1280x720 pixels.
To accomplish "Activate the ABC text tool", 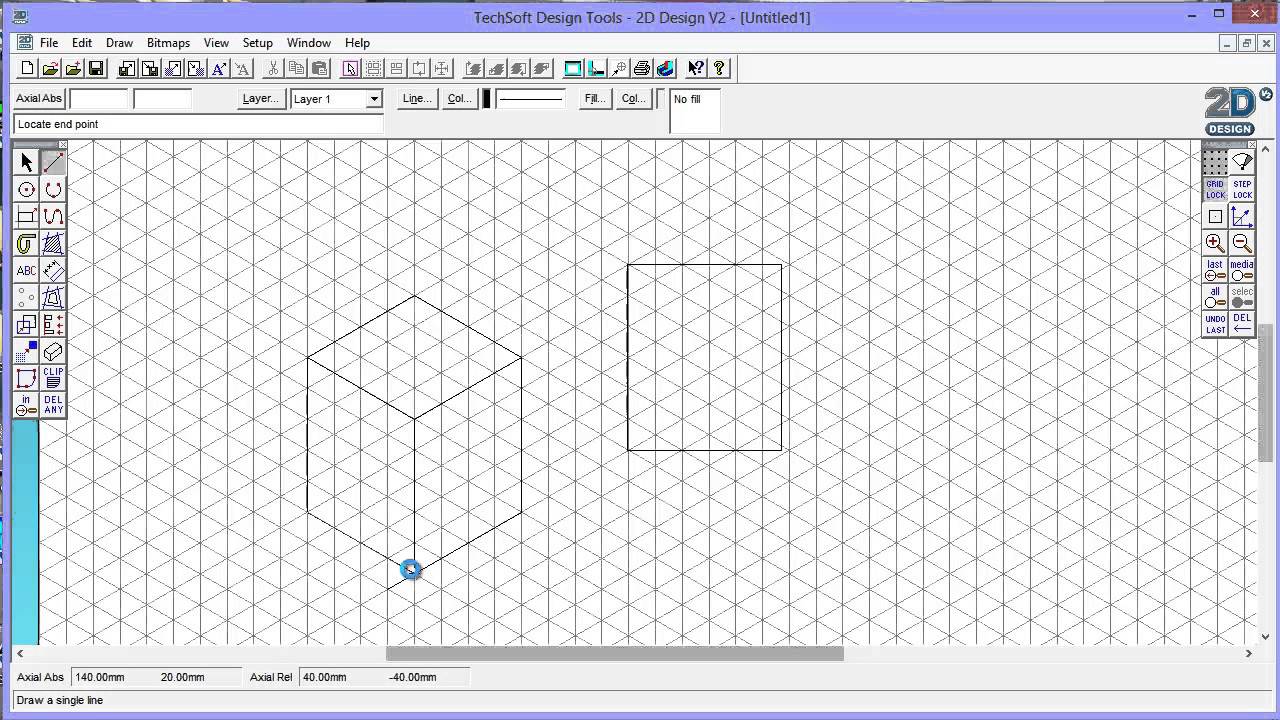I will [x=26, y=270].
